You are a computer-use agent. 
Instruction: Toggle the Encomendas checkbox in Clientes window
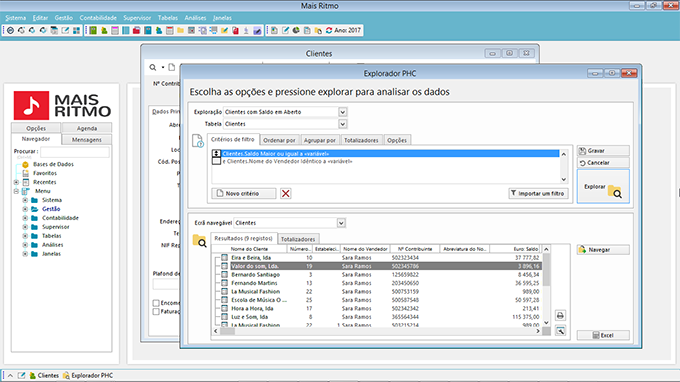tap(156, 303)
